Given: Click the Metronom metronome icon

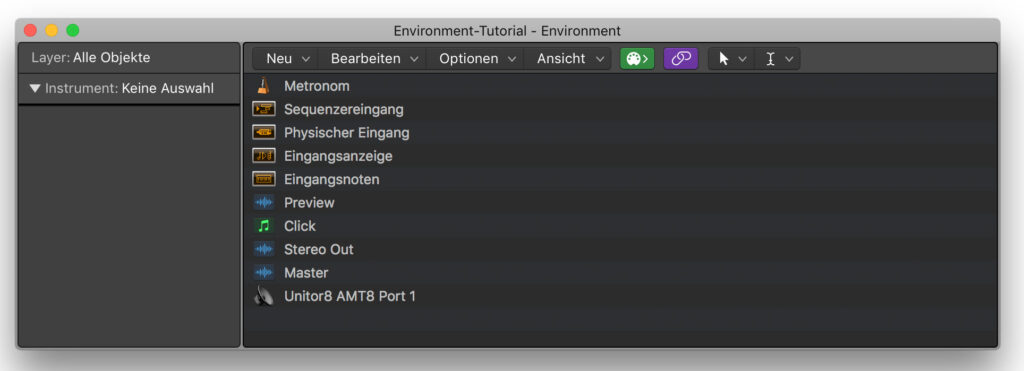Looking at the screenshot, I should click(x=263, y=86).
